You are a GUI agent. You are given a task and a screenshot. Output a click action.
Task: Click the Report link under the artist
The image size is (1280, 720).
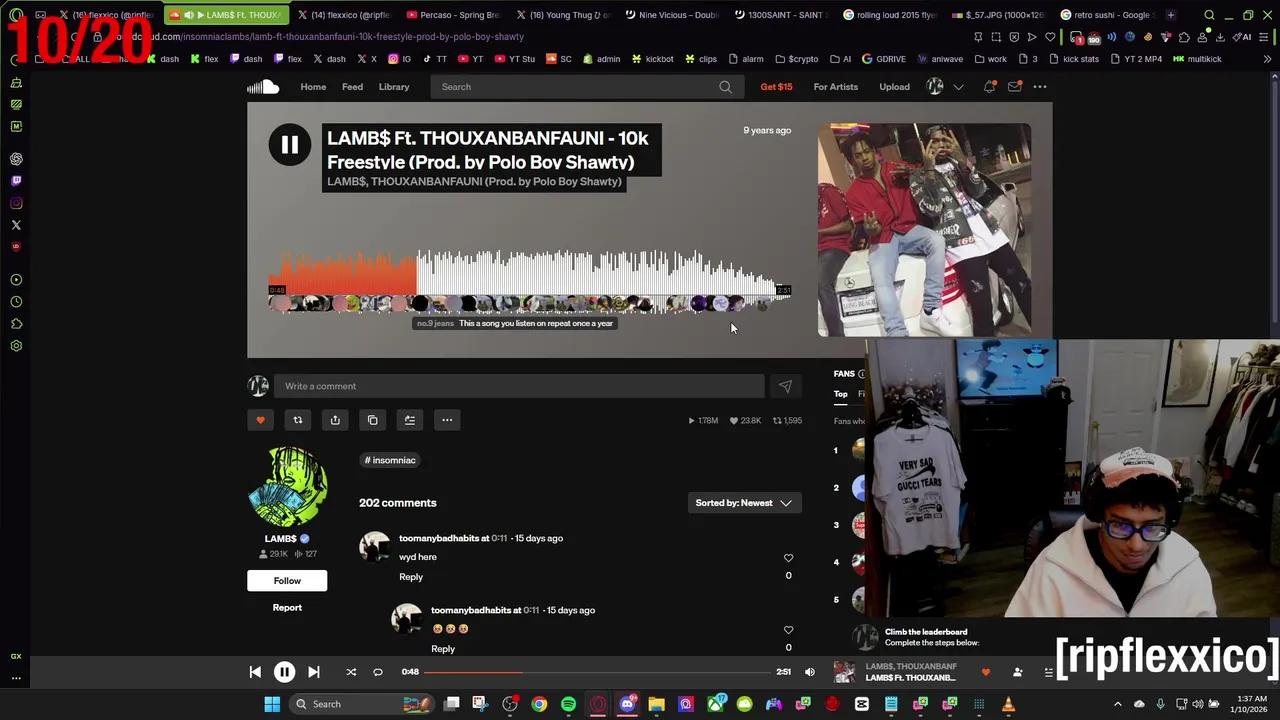coord(287,608)
